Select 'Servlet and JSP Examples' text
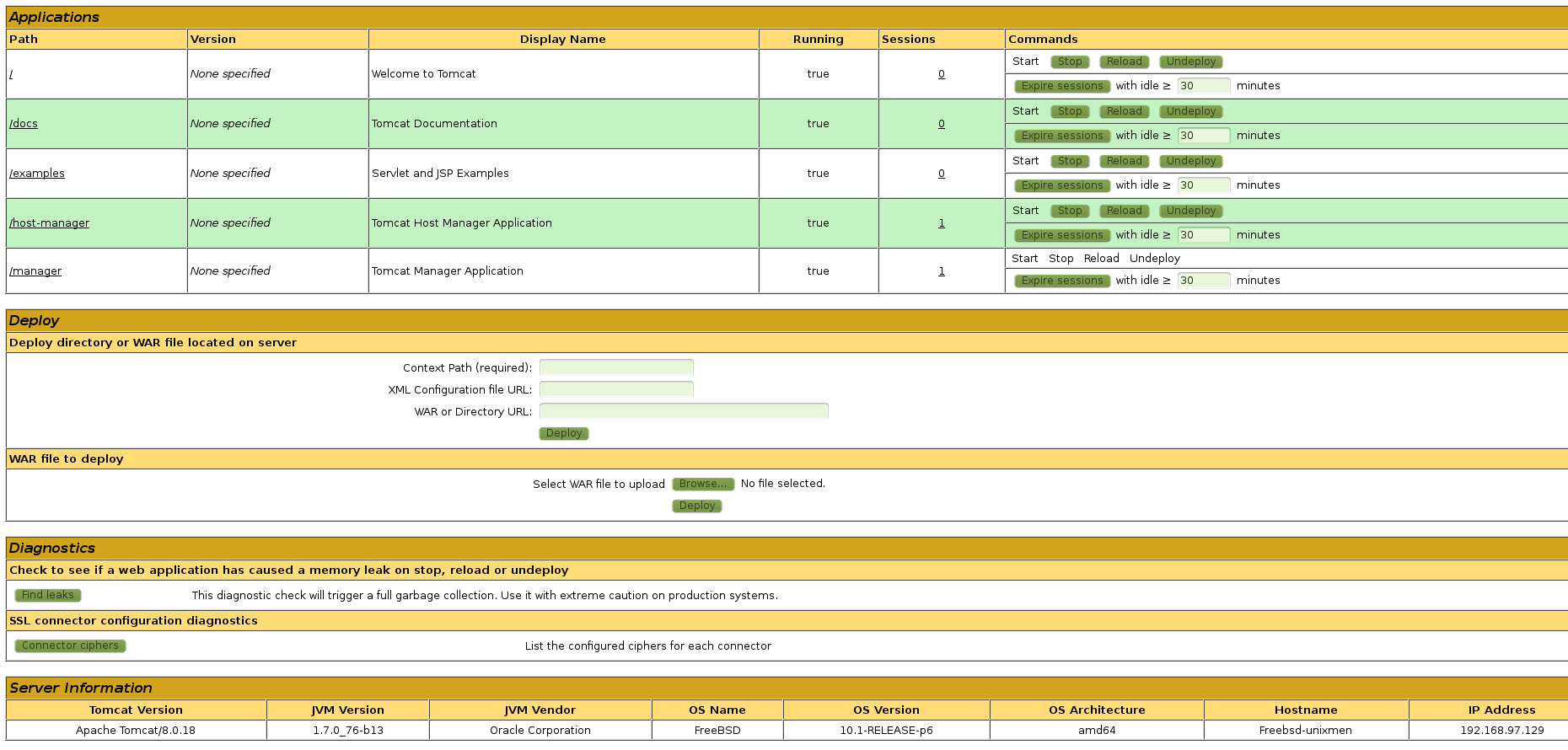The width and height of the screenshot is (1568, 750). pos(440,174)
